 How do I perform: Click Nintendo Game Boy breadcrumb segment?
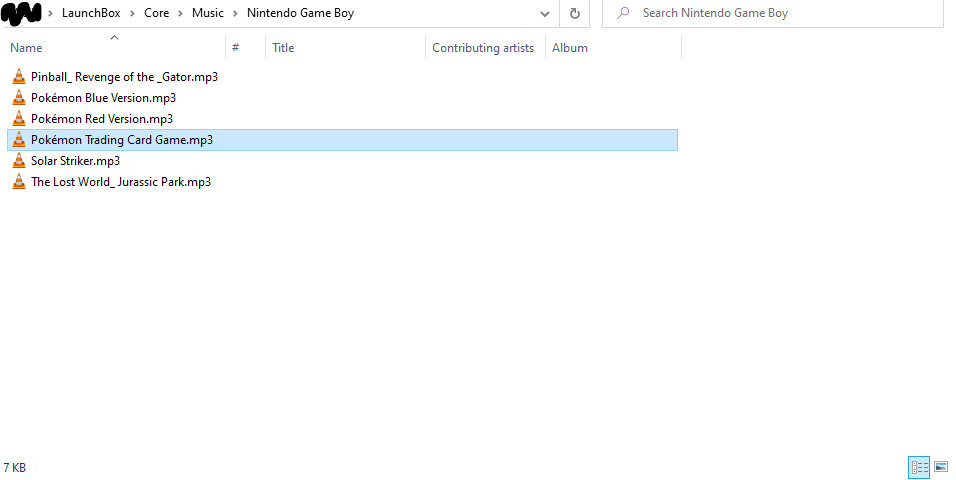(301, 13)
